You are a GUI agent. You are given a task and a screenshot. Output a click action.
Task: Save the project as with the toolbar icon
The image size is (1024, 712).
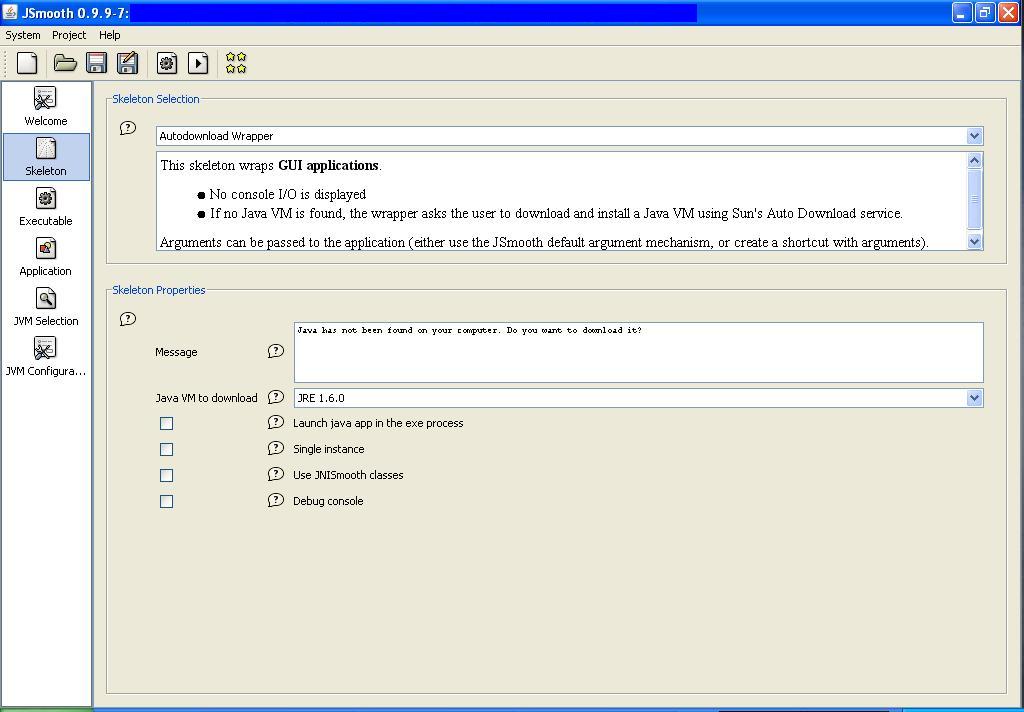(127, 63)
